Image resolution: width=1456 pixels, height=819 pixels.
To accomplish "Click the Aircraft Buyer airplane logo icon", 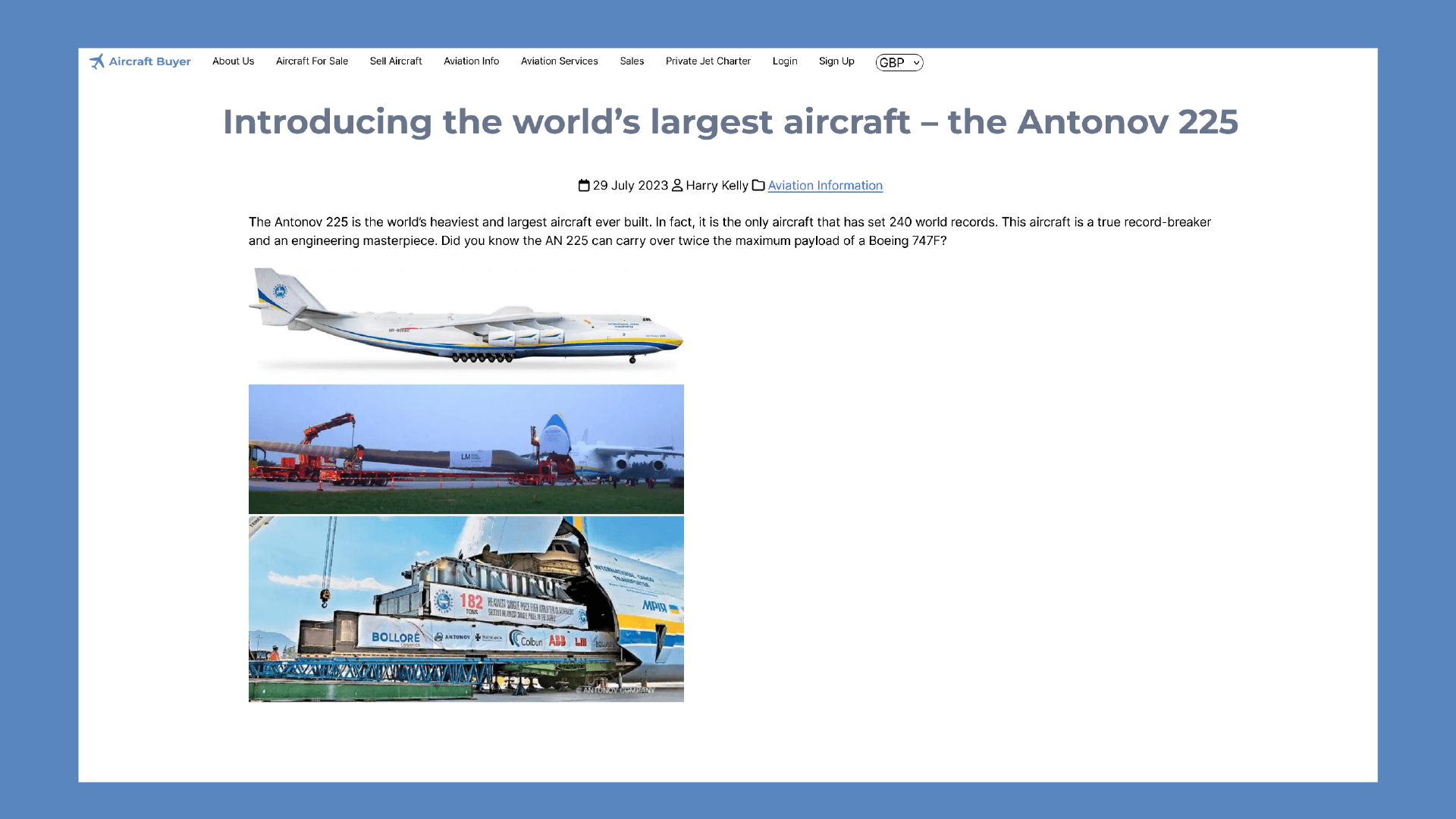I will (x=97, y=61).
